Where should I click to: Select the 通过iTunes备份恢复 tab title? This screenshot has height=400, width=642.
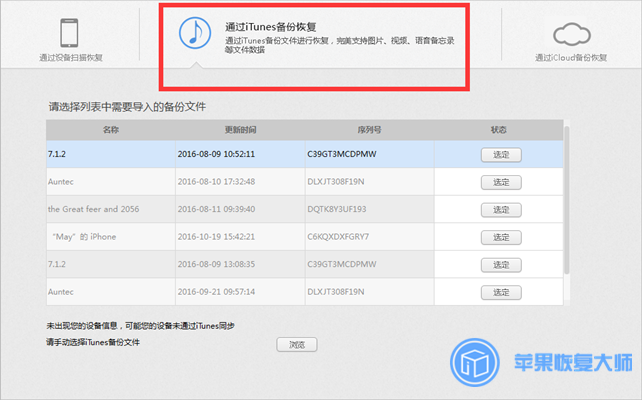[271, 27]
